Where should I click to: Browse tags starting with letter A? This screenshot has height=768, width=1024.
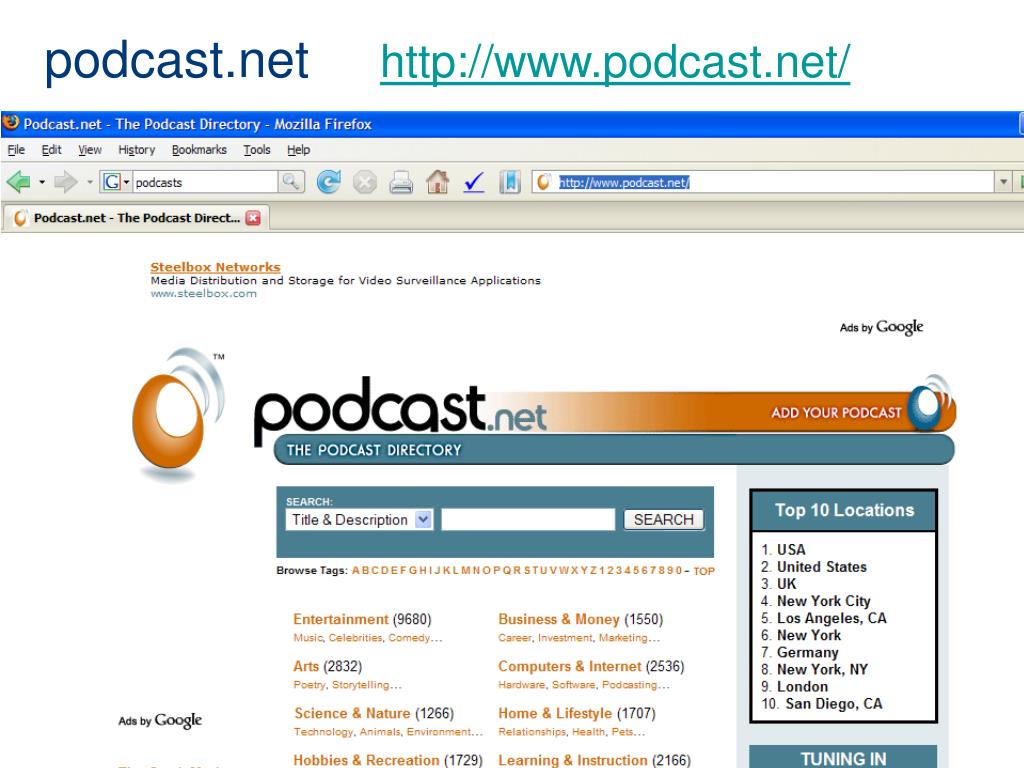coord(356,570)
